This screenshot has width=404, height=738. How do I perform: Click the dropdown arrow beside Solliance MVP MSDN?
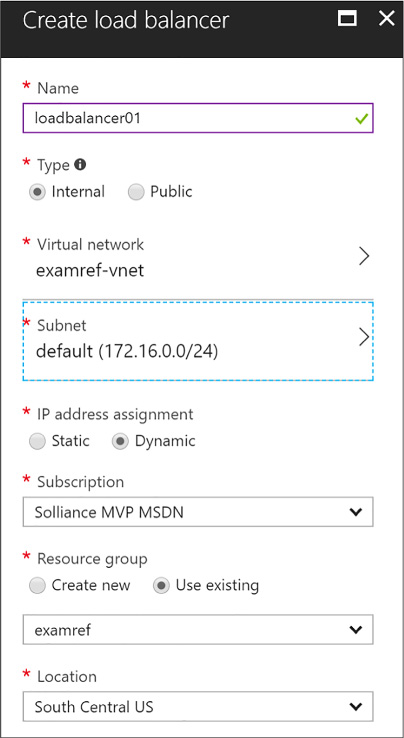point(356,512)
